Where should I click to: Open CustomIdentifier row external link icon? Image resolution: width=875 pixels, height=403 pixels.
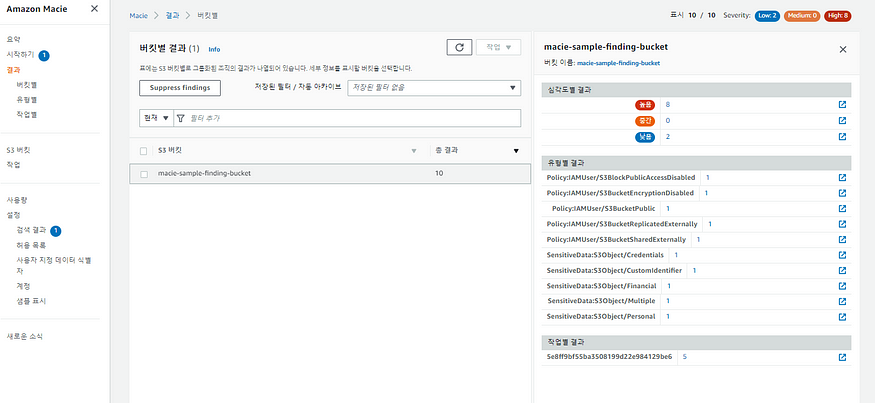[x=842, y=271]
